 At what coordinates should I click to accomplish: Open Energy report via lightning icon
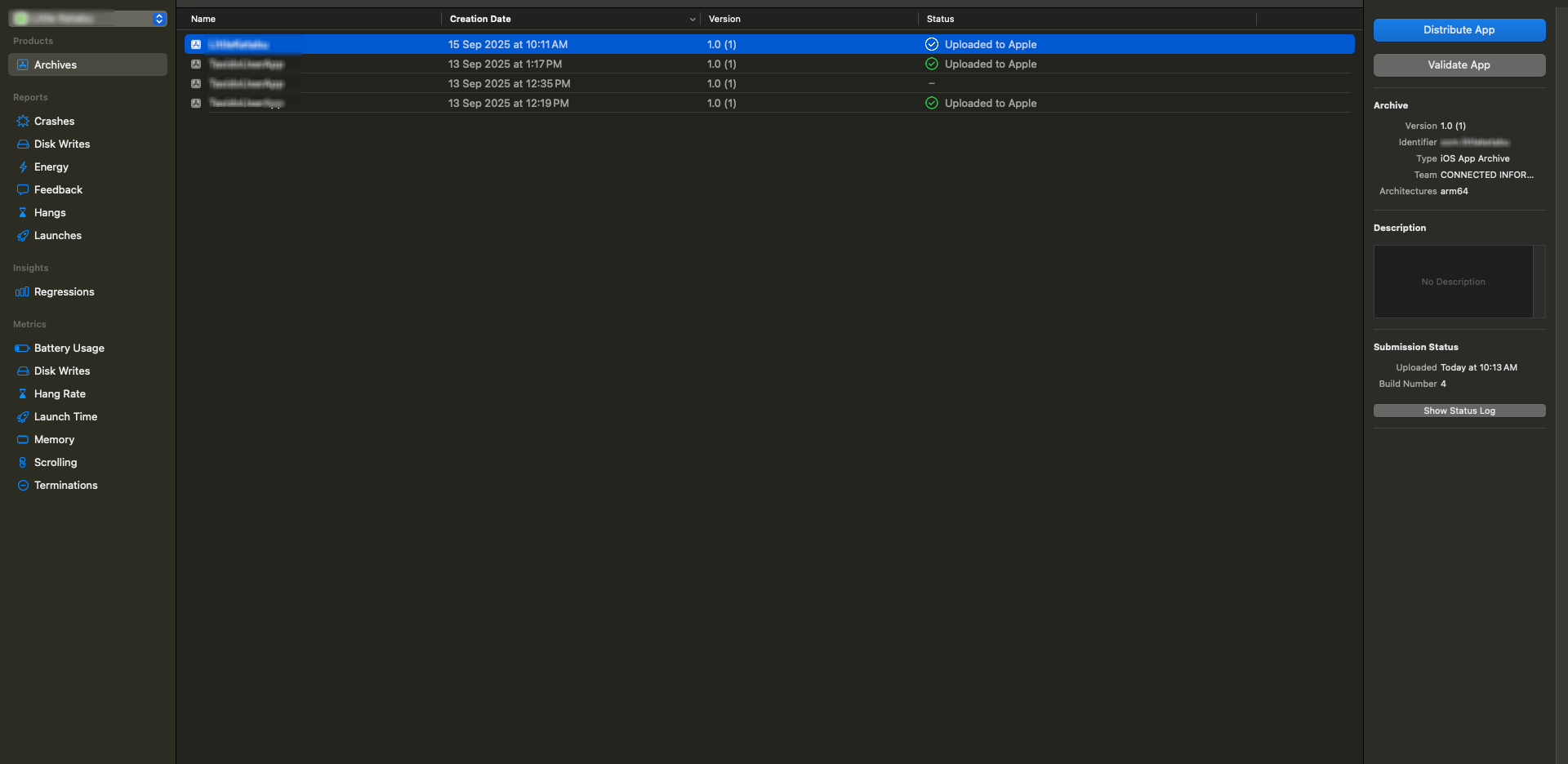point(23,167)
